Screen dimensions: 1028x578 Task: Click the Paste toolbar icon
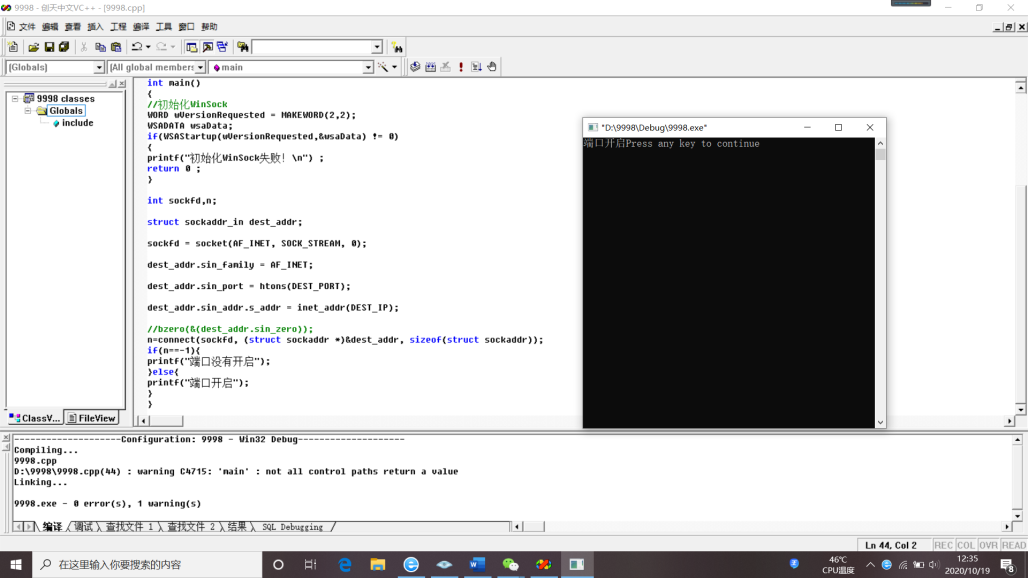[x=116, y=47]
